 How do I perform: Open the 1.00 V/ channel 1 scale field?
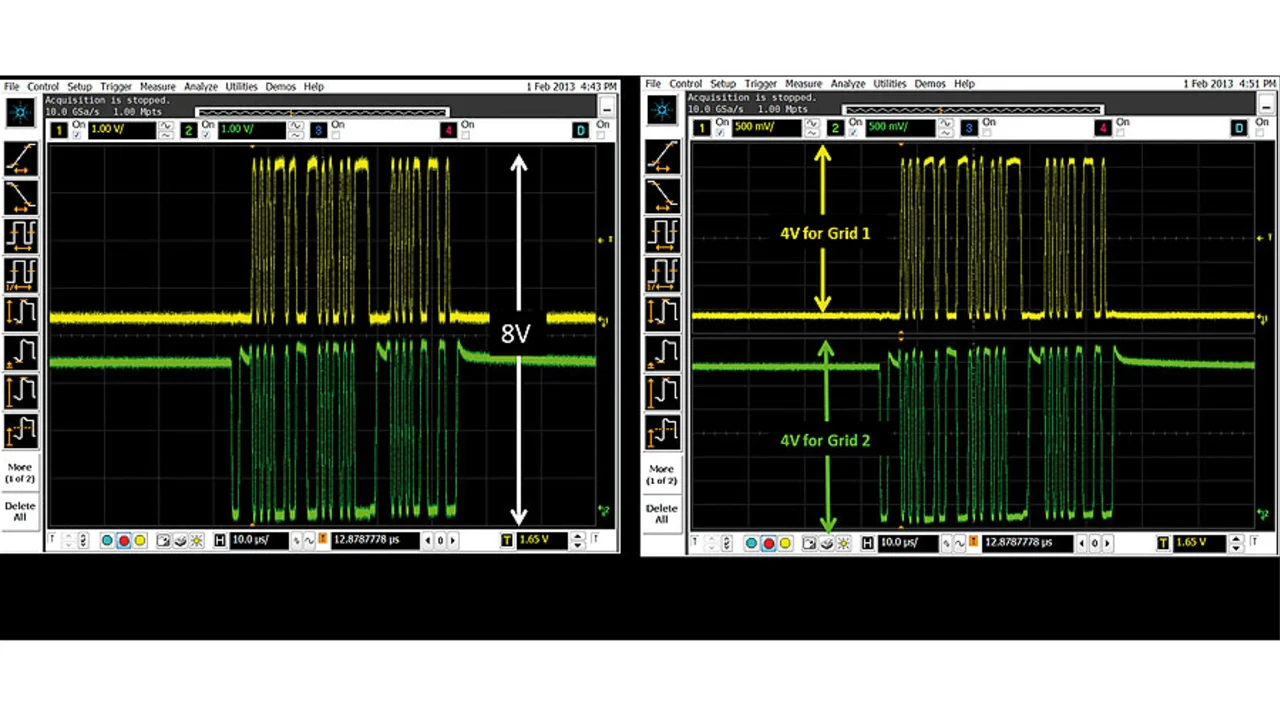click(x=122, y=130)
